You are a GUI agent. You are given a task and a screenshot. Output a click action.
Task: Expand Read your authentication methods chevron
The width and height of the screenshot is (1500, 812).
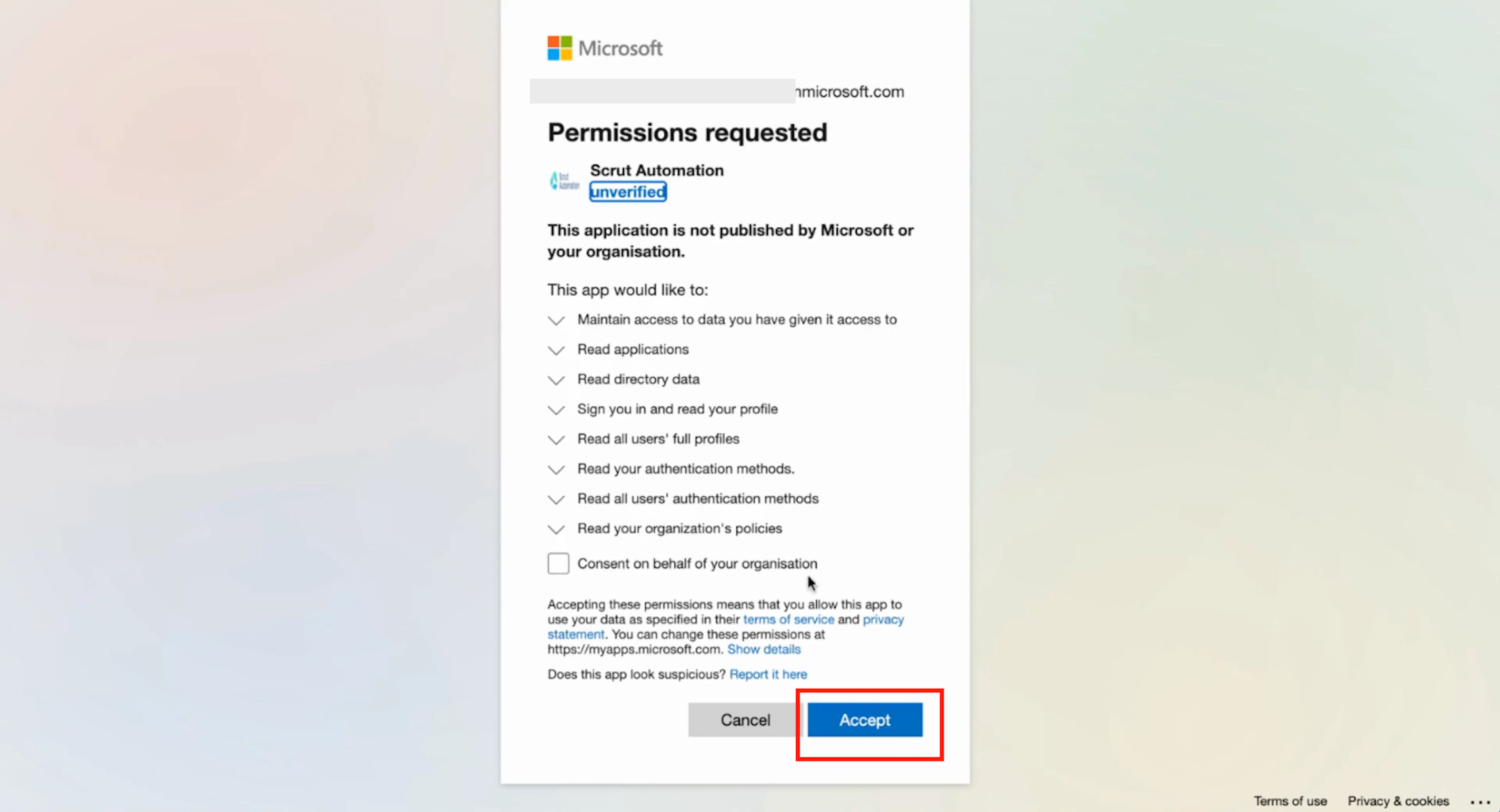[x=556, y=470]
